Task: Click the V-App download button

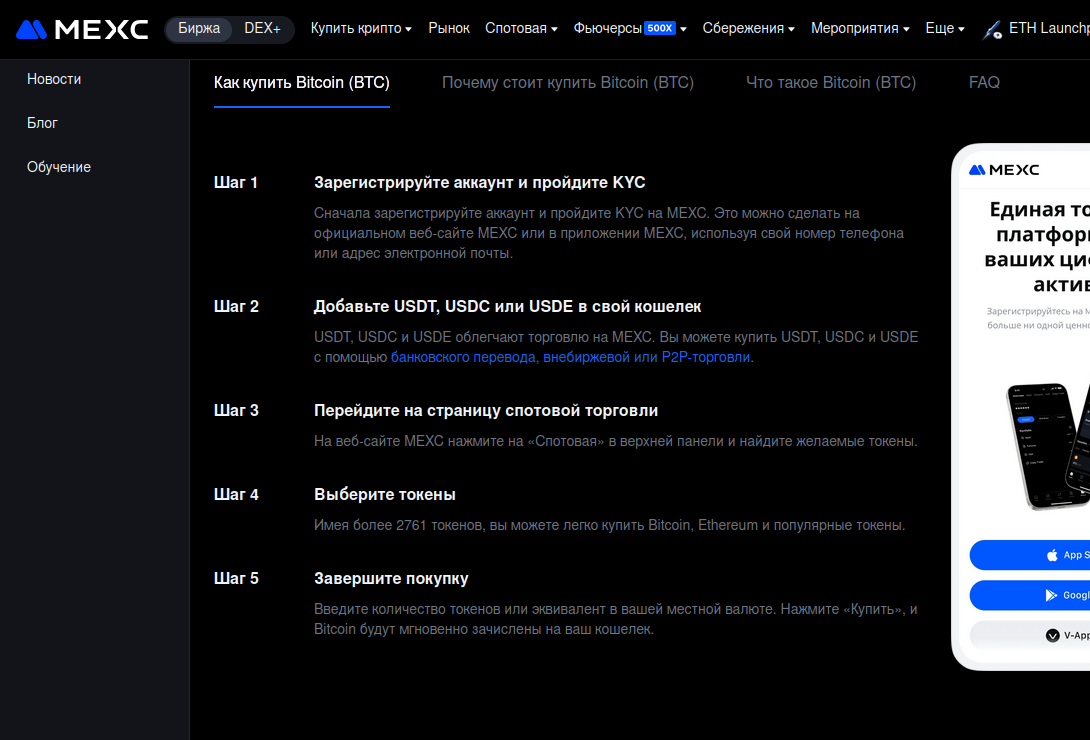Action: (x=1030, y=635)
